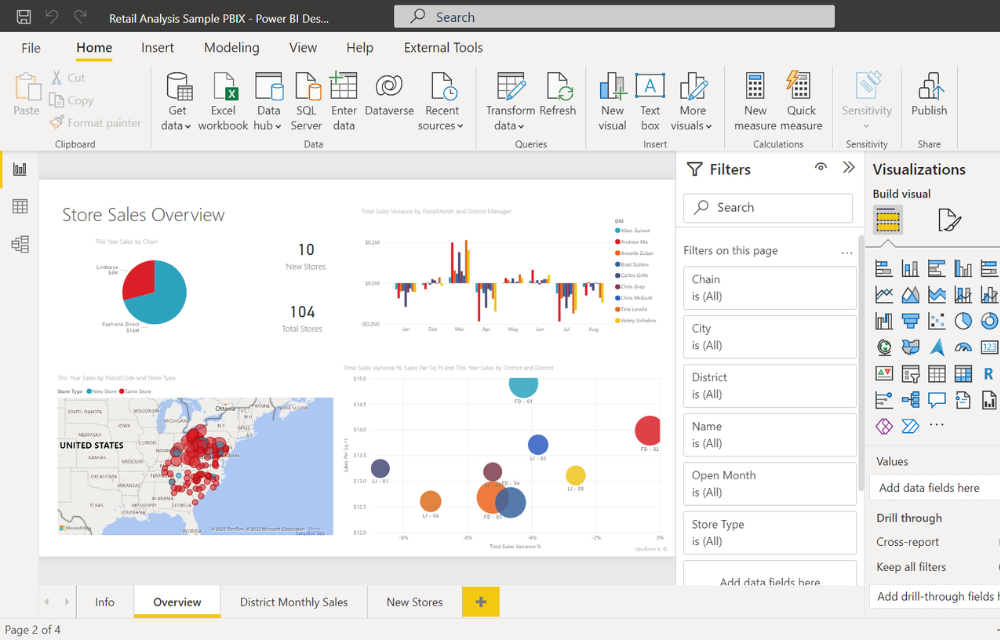Insert a Text box
This screenshot has width=1000, height=640.
click(650, 102)
